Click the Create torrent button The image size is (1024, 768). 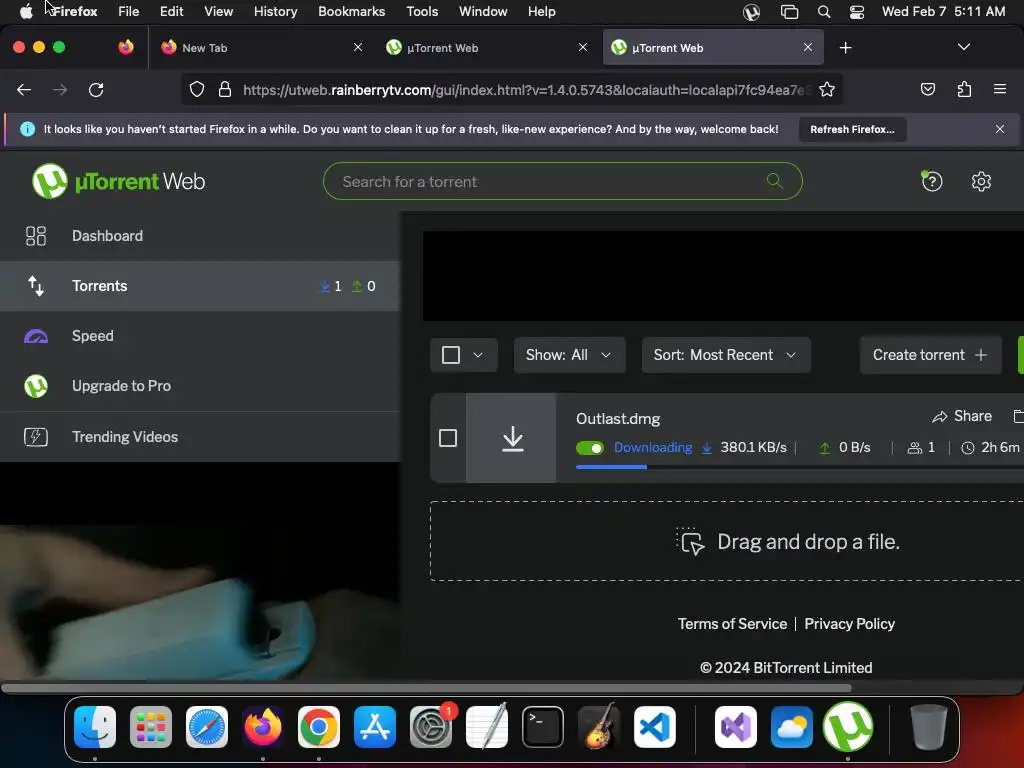[x=930, y=355]
